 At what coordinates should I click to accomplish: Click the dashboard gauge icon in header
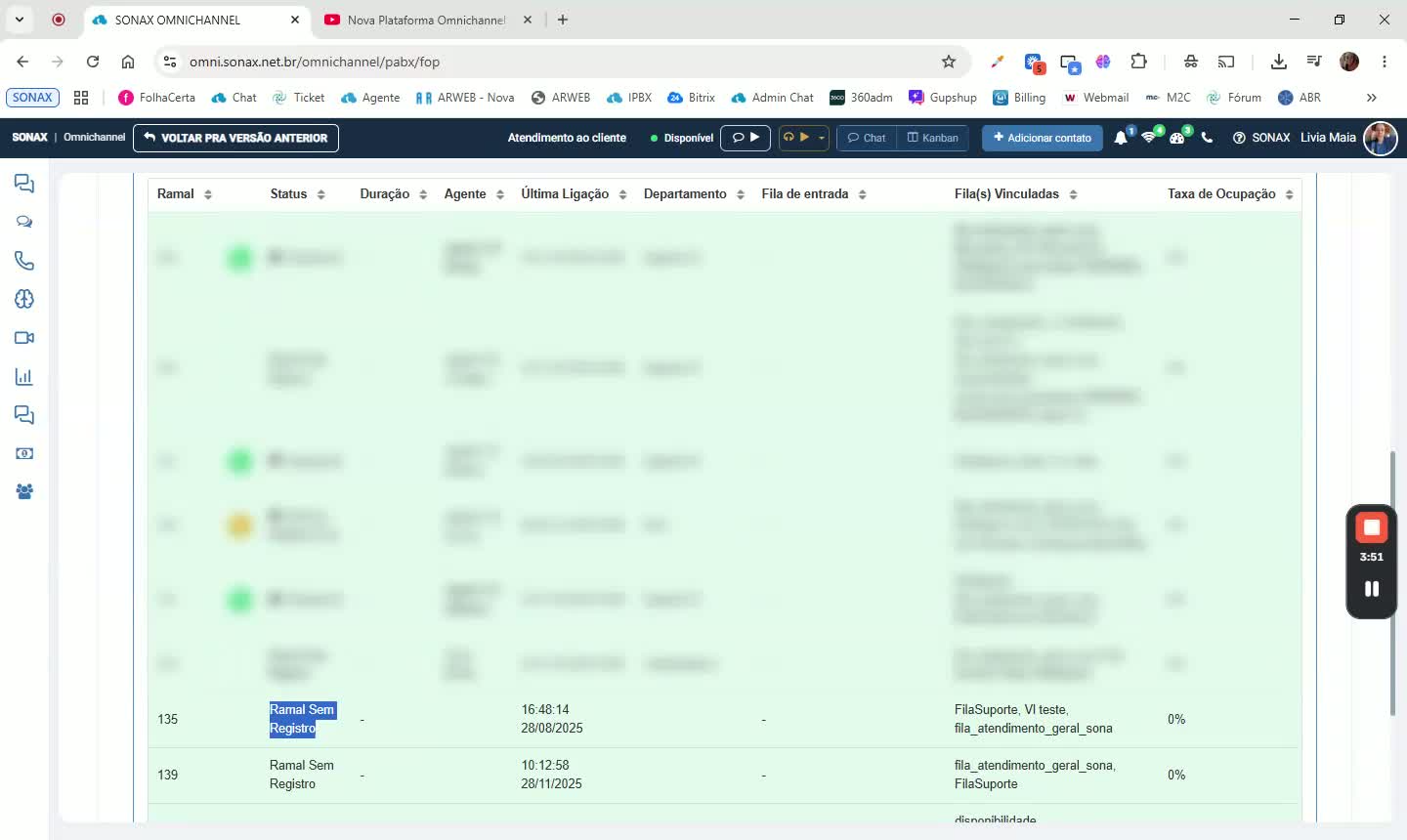(x=1177, y=138)
